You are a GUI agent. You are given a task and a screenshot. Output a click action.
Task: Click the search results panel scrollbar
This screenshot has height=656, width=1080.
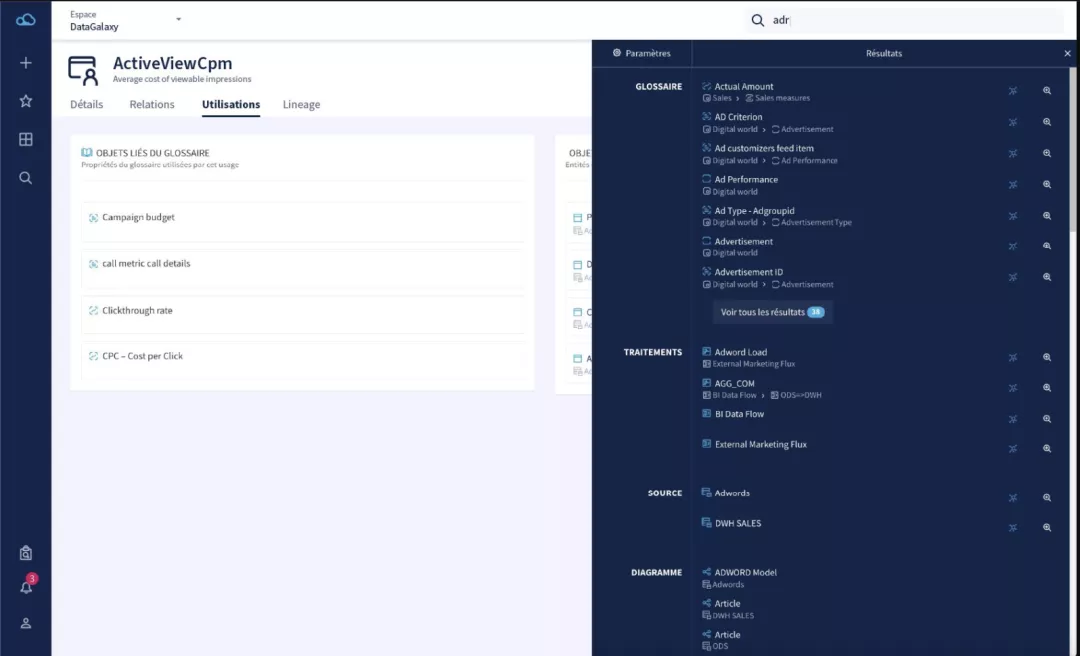(1073, 148)
